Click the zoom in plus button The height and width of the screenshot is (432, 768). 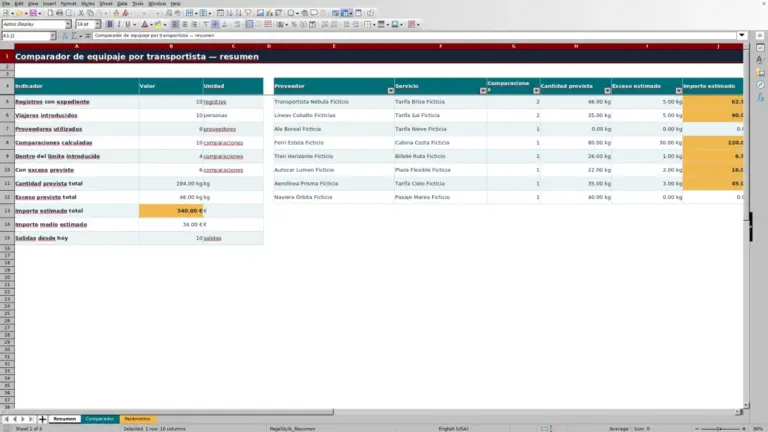point(744,429)
